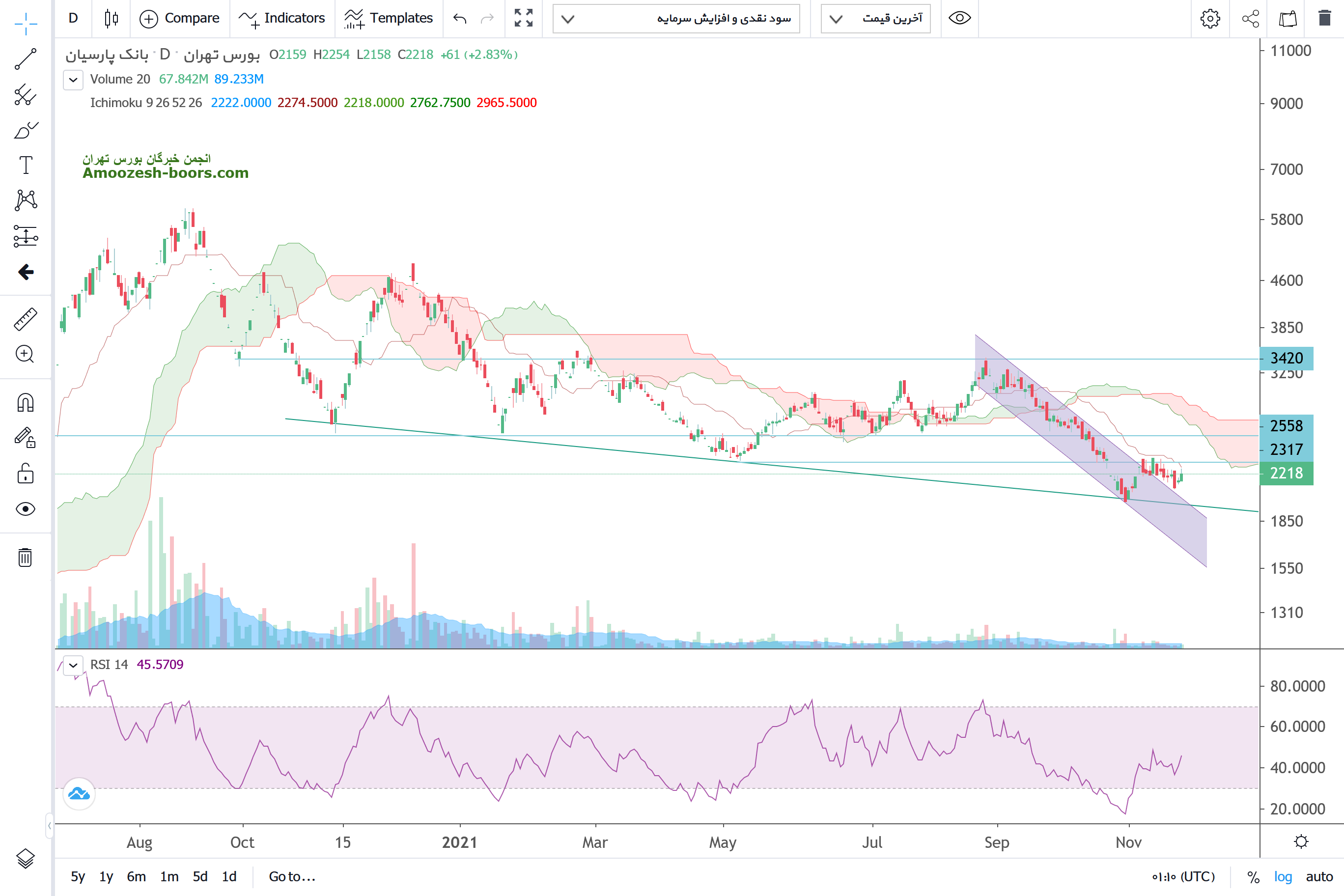Select the trend line drawing tool
Viewport: 1344px width, 896px height.
pyautogui.click(x=26, y=59)
